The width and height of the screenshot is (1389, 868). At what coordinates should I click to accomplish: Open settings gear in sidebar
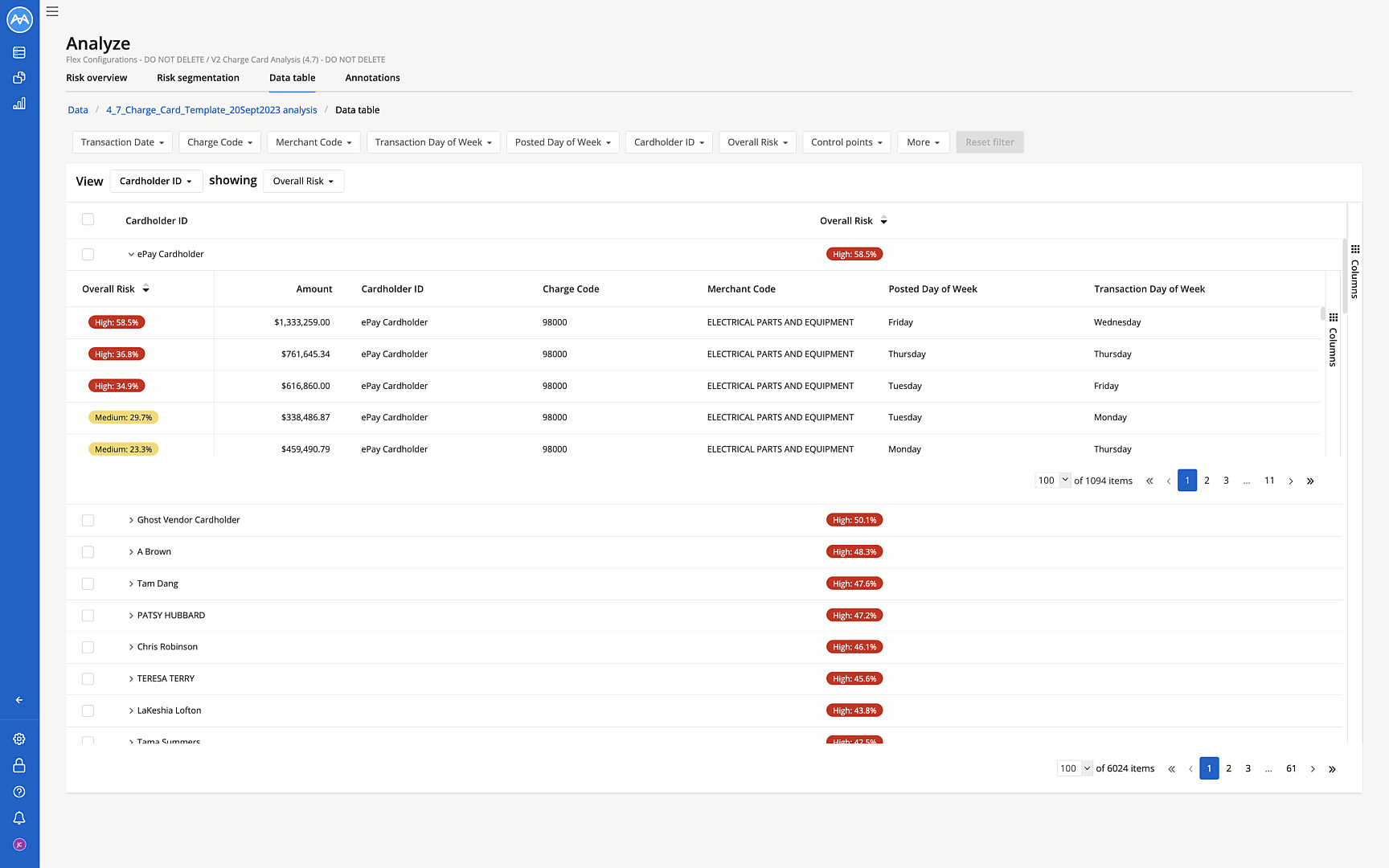pos(19,739)
